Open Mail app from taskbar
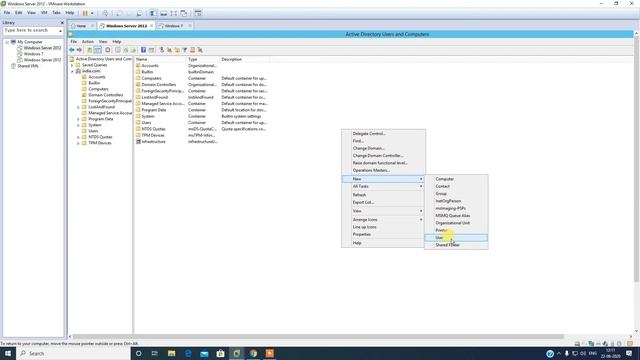This screenshot has height=360, width=640. click(204, 353)
